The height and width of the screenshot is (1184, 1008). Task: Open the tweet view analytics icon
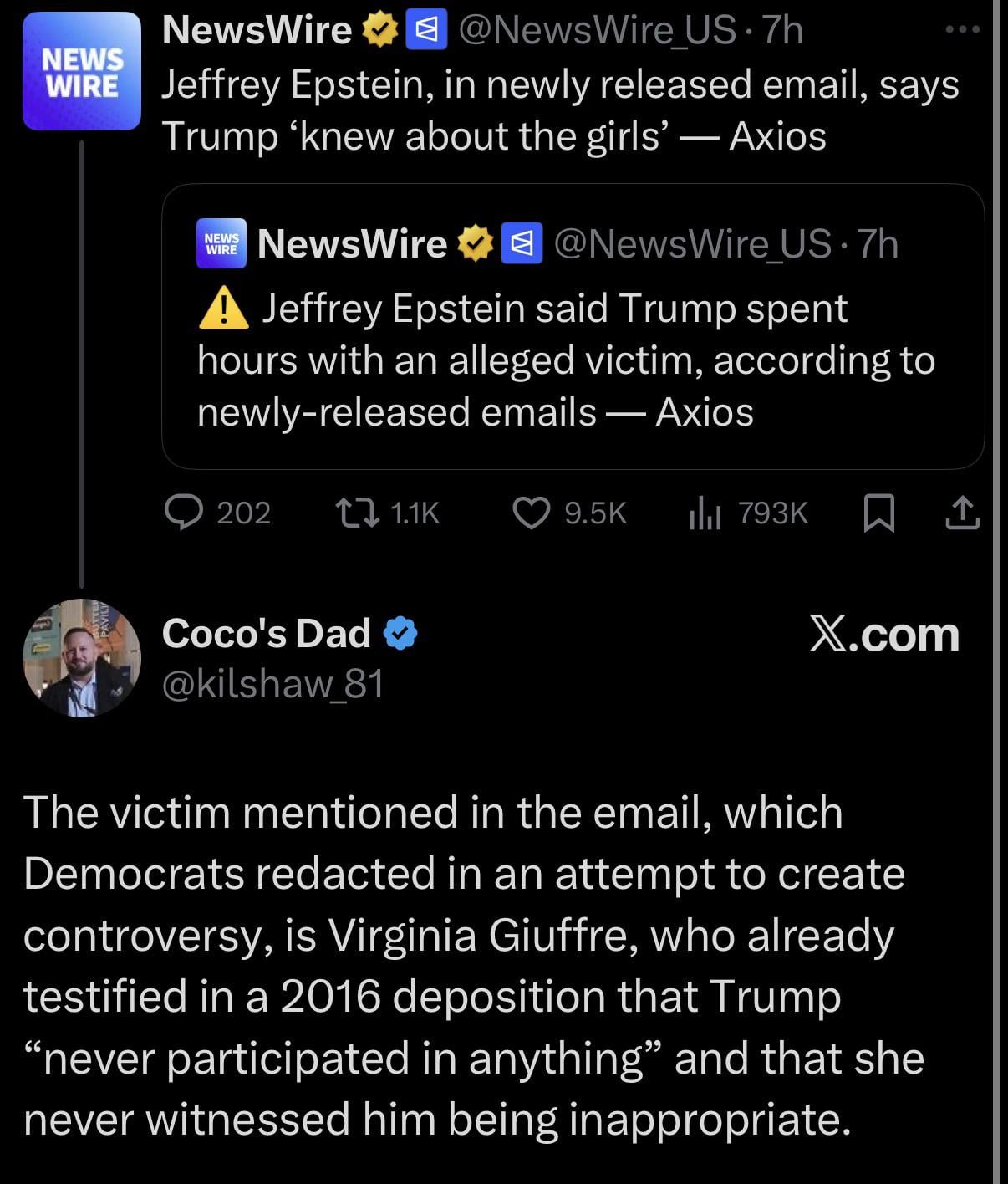pyautogui.click(x=705, y=513)
